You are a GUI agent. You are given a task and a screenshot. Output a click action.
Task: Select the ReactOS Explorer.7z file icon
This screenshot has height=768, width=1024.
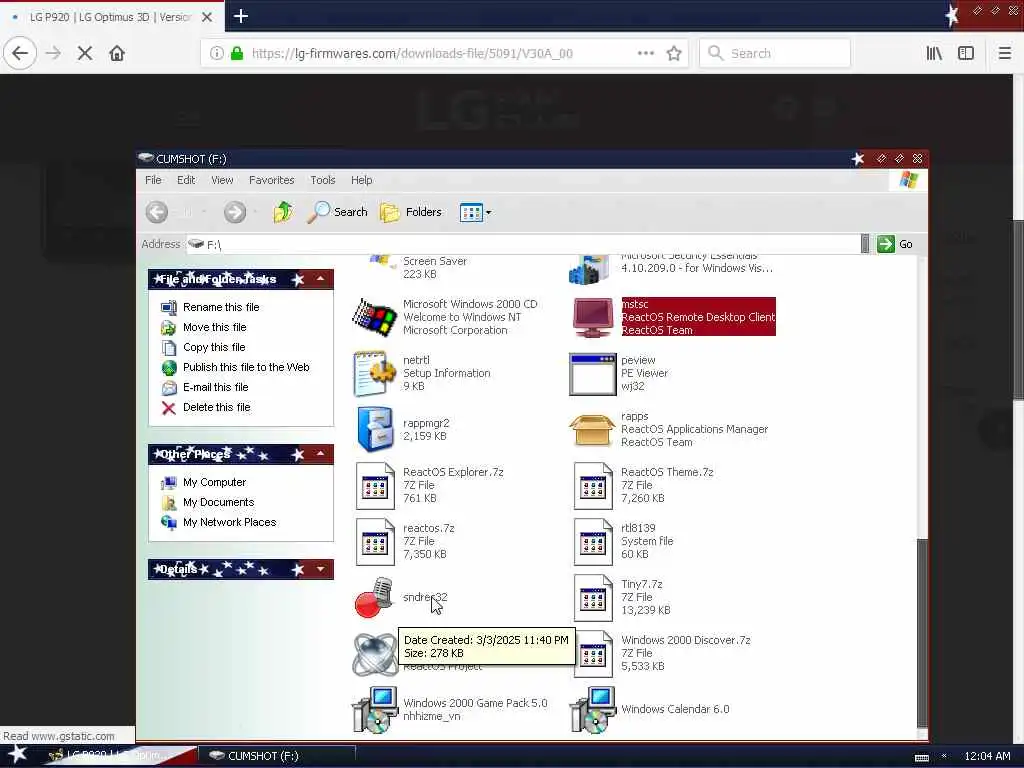click(375, 485)
